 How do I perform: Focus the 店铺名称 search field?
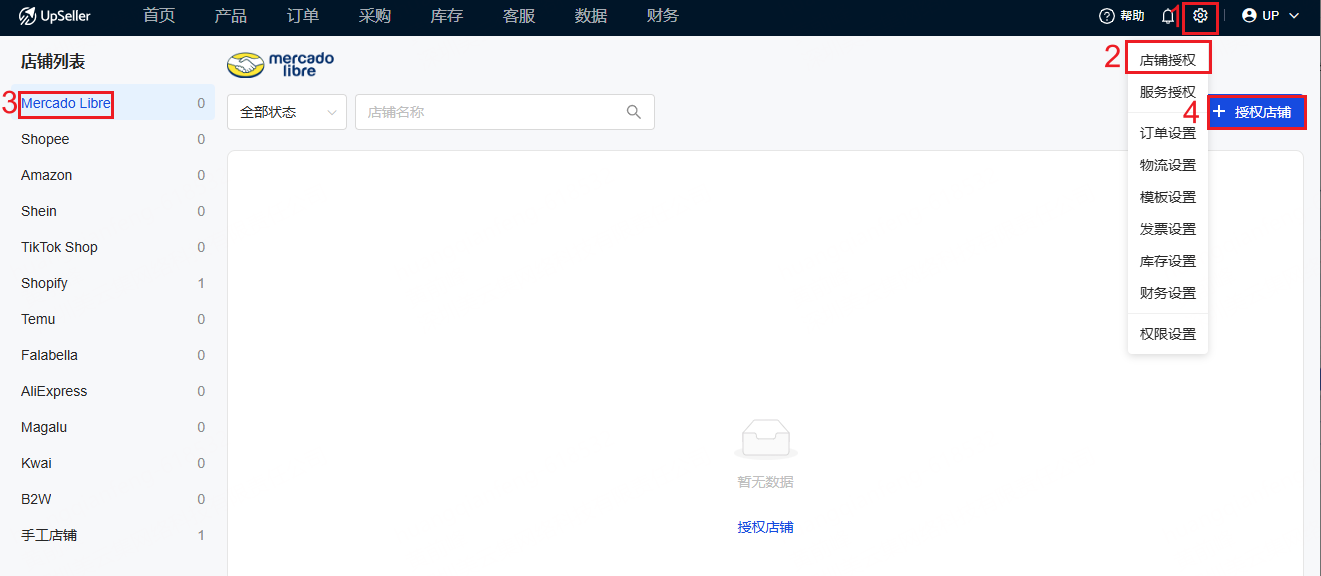tap(505, 112)
